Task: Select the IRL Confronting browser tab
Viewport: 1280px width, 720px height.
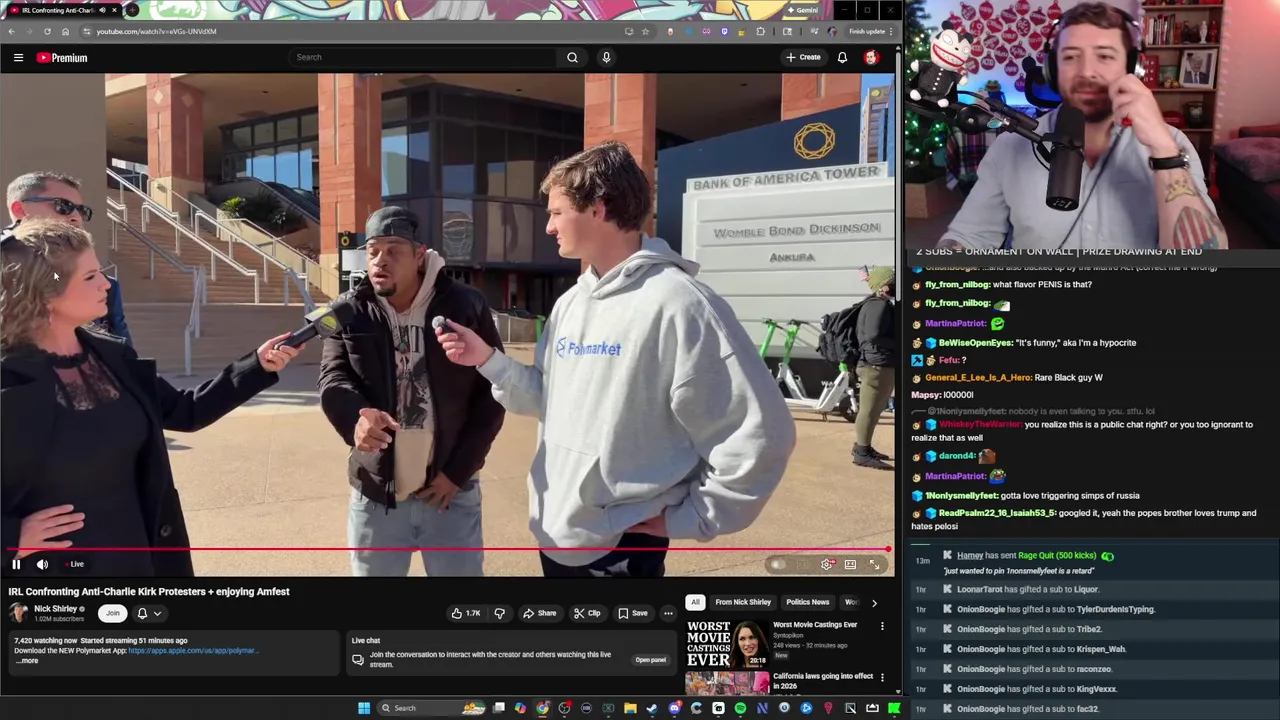Action: coord(60,10)
